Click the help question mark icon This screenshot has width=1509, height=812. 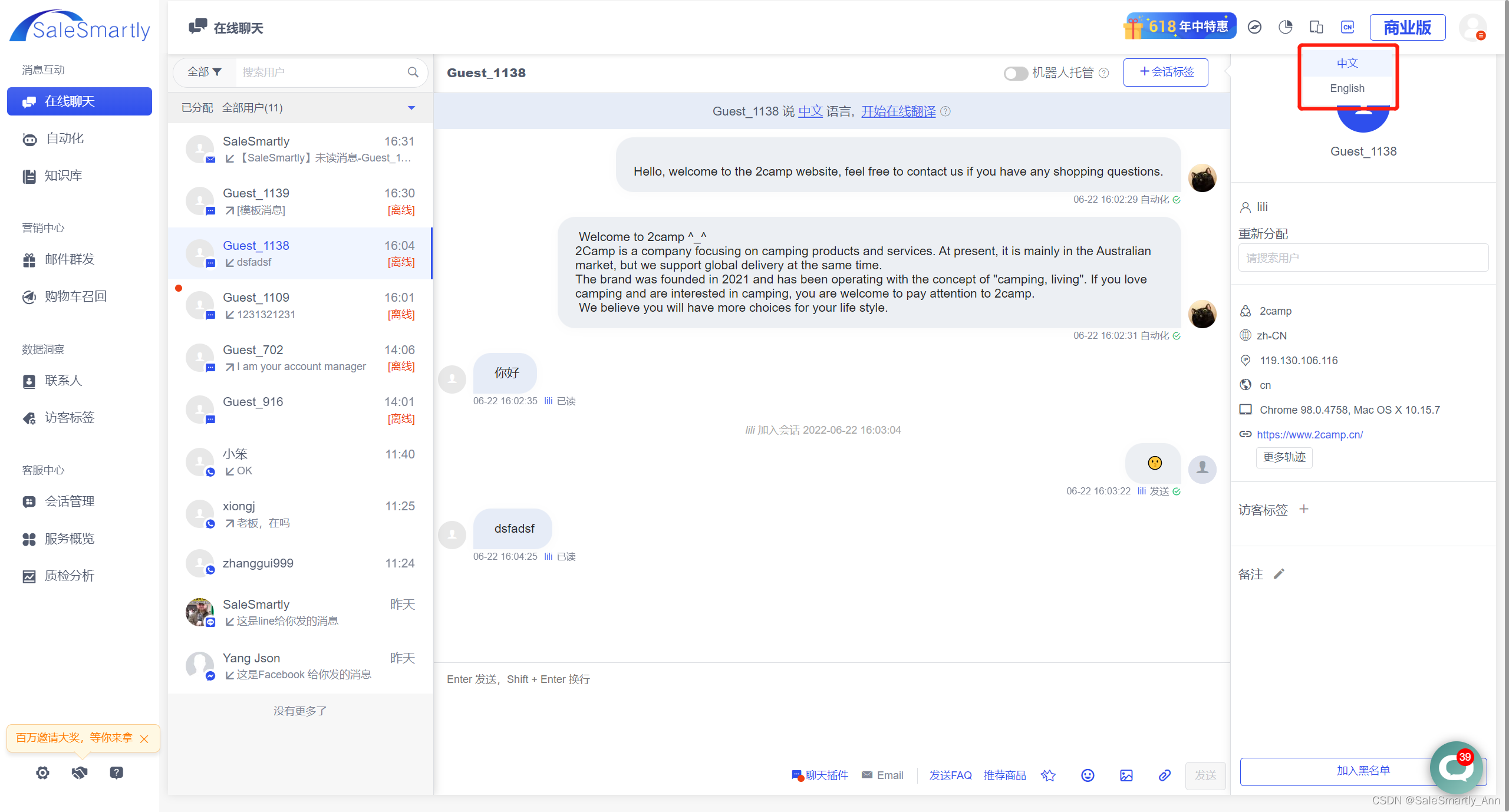pyautogui.click(x=116, y=773)
